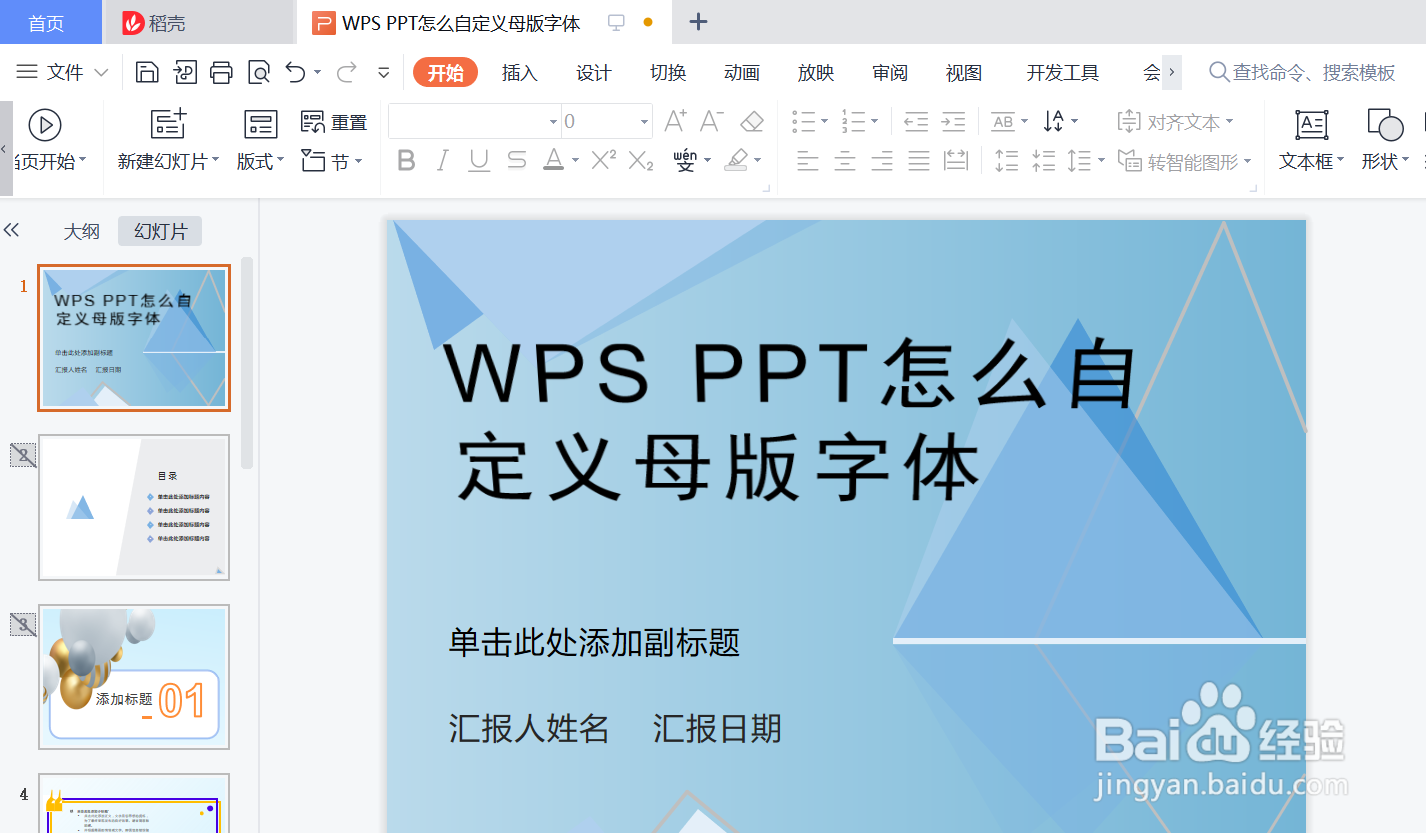Click the Decrease Font Size A- icon
Viewport: 1426px width, 833px height.
[x=712, y=121]
